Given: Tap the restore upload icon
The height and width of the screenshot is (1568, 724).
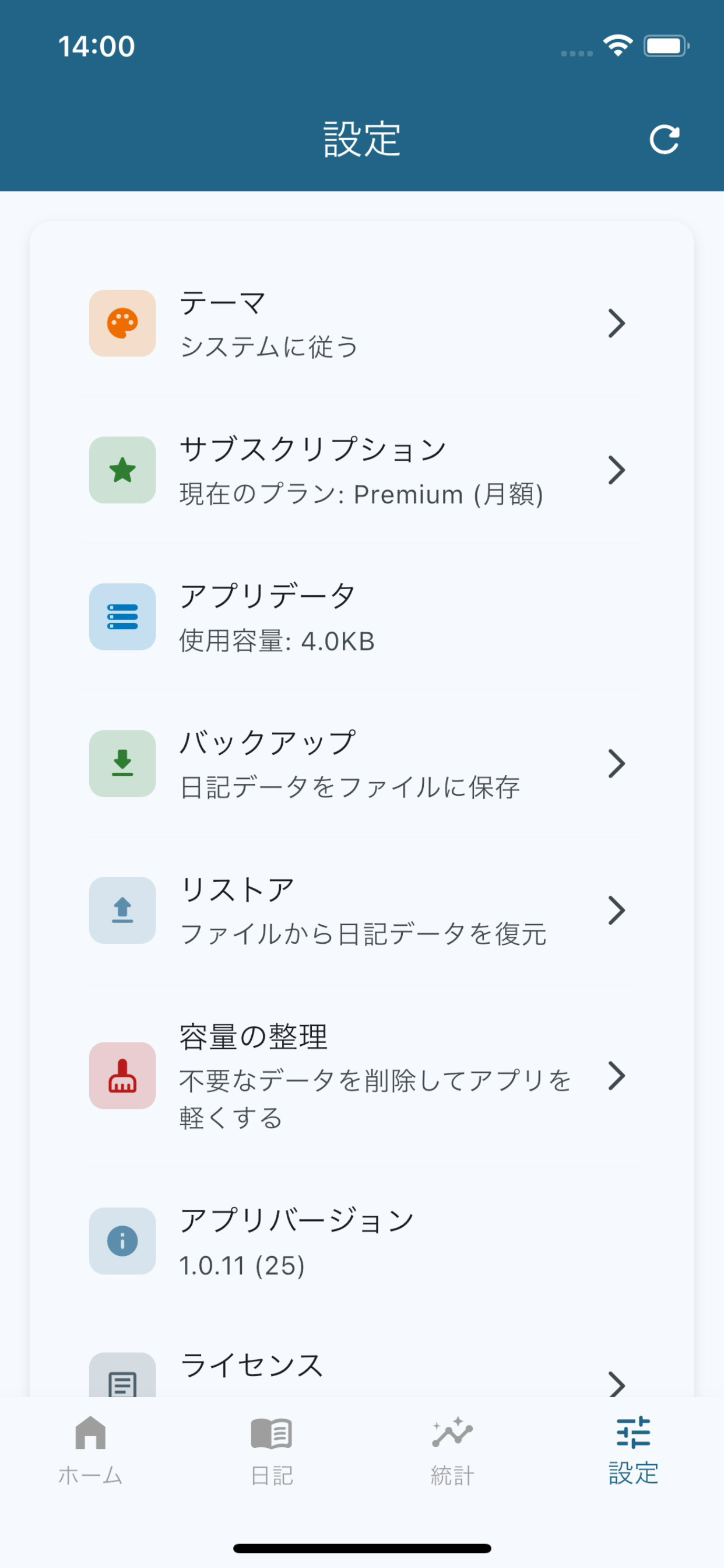Looking at the screenshot, I should click(x=122, y=910).
